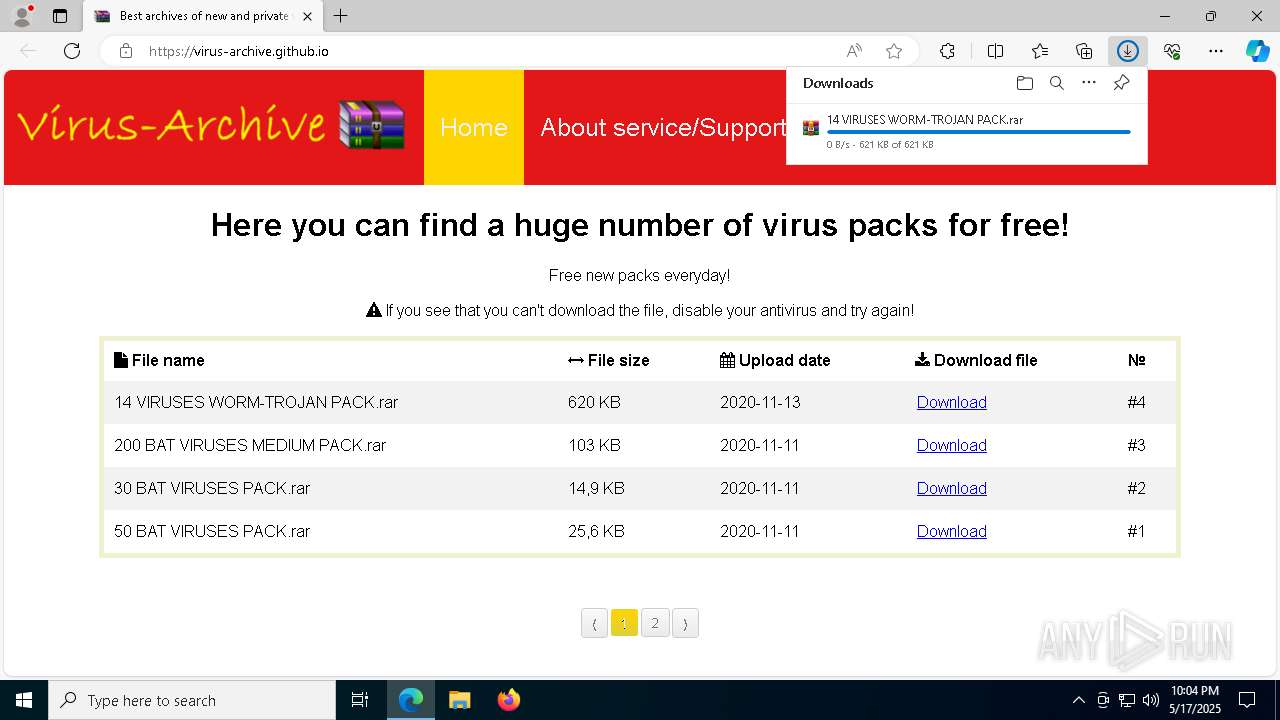This screenshot has height=720, width=1280.
Task: Refresh the current page
Action: point(72,51)
